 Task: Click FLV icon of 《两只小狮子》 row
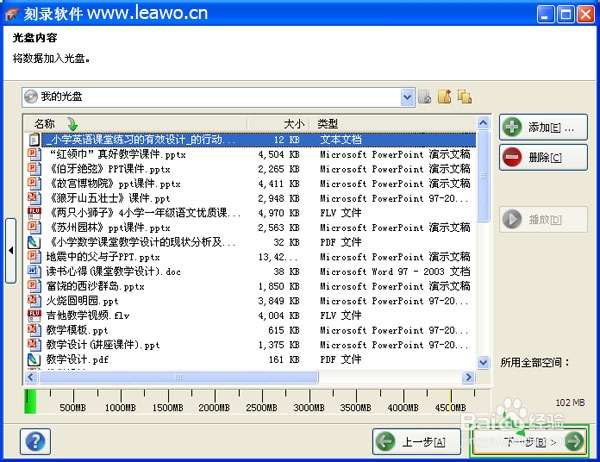click(34, 213)
